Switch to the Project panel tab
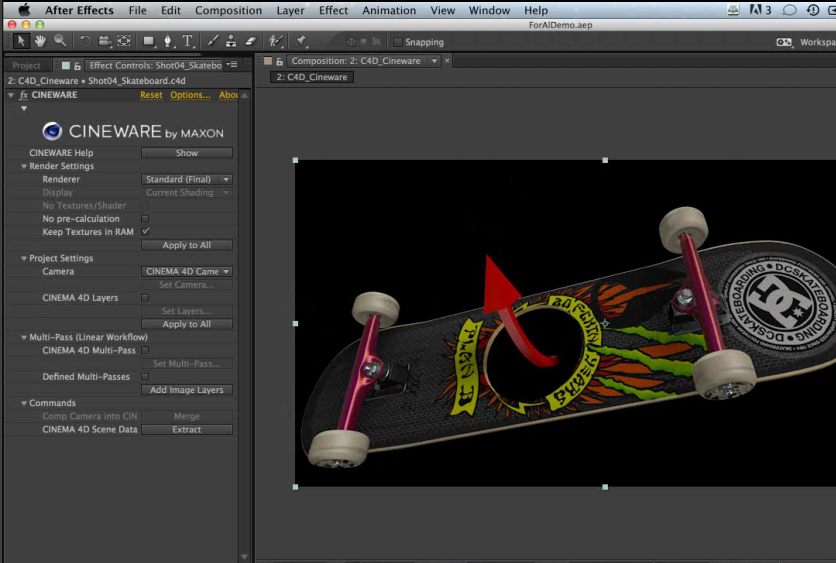Viewport: 836px width, 563px height. (27, 66)
